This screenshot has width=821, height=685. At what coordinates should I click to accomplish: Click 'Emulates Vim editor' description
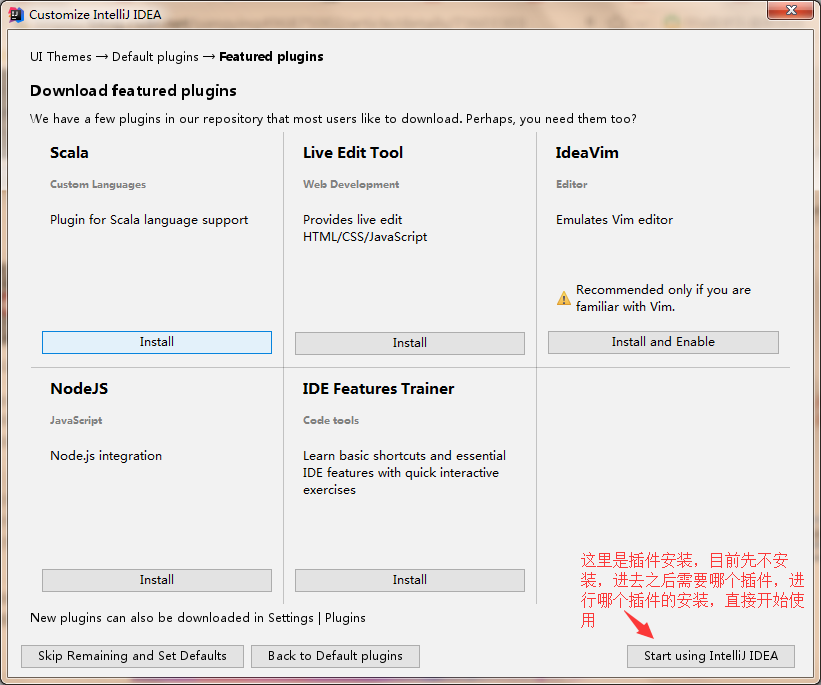[x=614, y=220]
